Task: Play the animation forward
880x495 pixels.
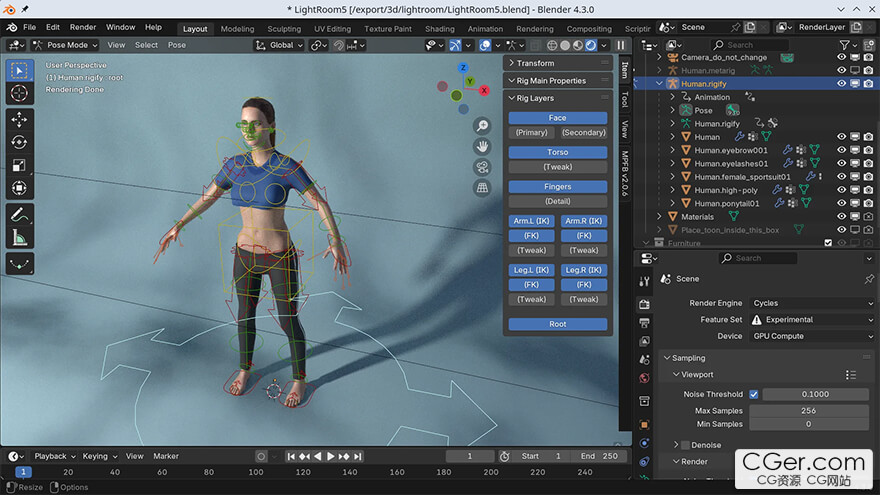Action: [x=331, y=456]
